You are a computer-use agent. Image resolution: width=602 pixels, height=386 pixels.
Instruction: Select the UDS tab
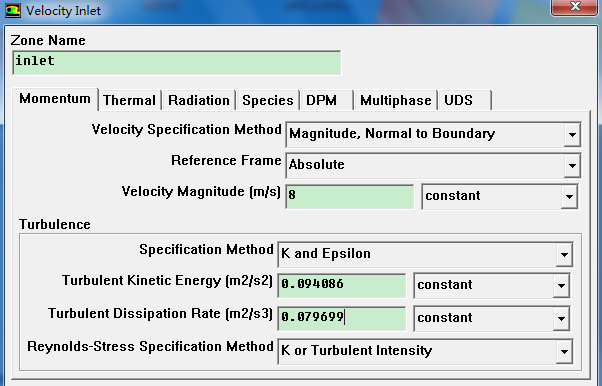click(465, 101)
